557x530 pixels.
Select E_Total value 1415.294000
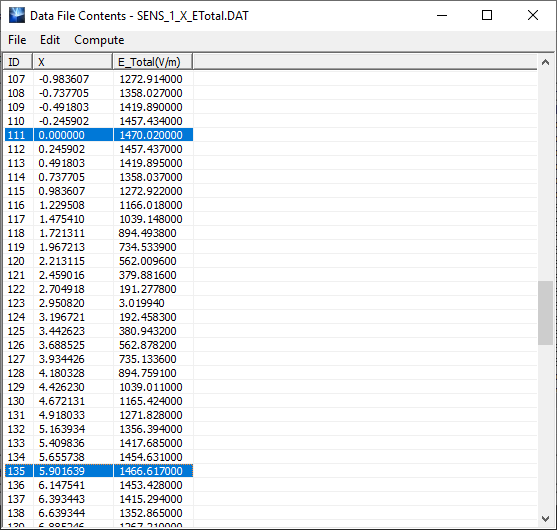click(x=151, y=499)
